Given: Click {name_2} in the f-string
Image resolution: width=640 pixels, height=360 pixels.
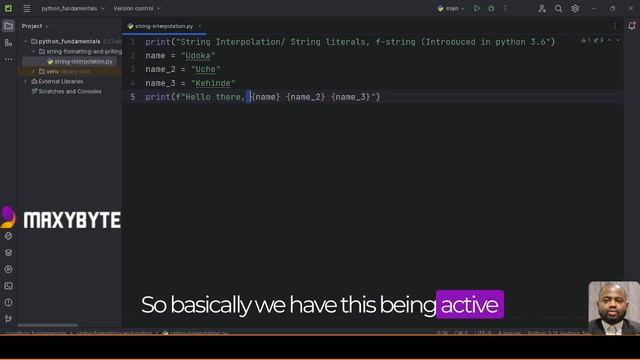Looking at the screenshot, I should coord(306,97).
